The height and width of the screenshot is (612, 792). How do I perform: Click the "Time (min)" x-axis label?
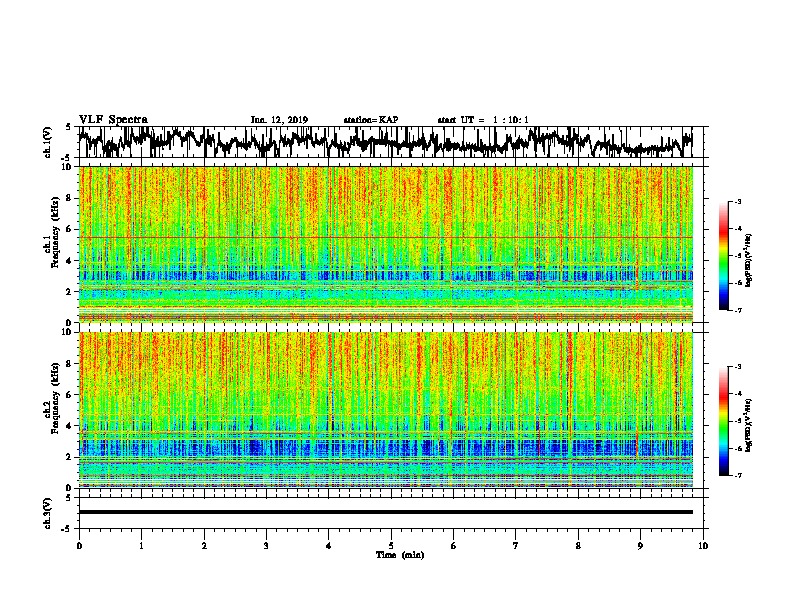coord(400,555)
